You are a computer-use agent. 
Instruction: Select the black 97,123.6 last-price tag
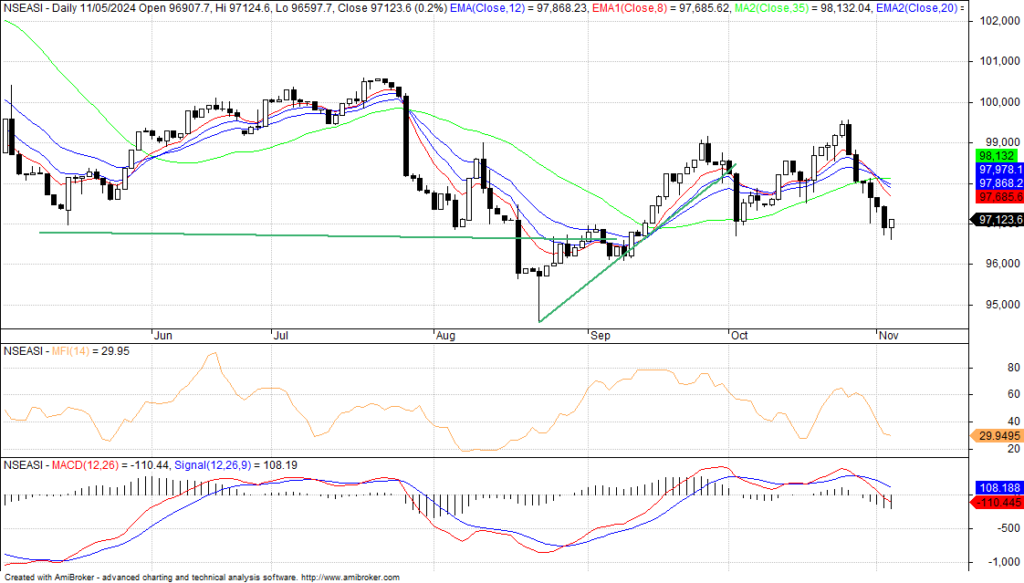pyautogui.click(x=997, y=219)
